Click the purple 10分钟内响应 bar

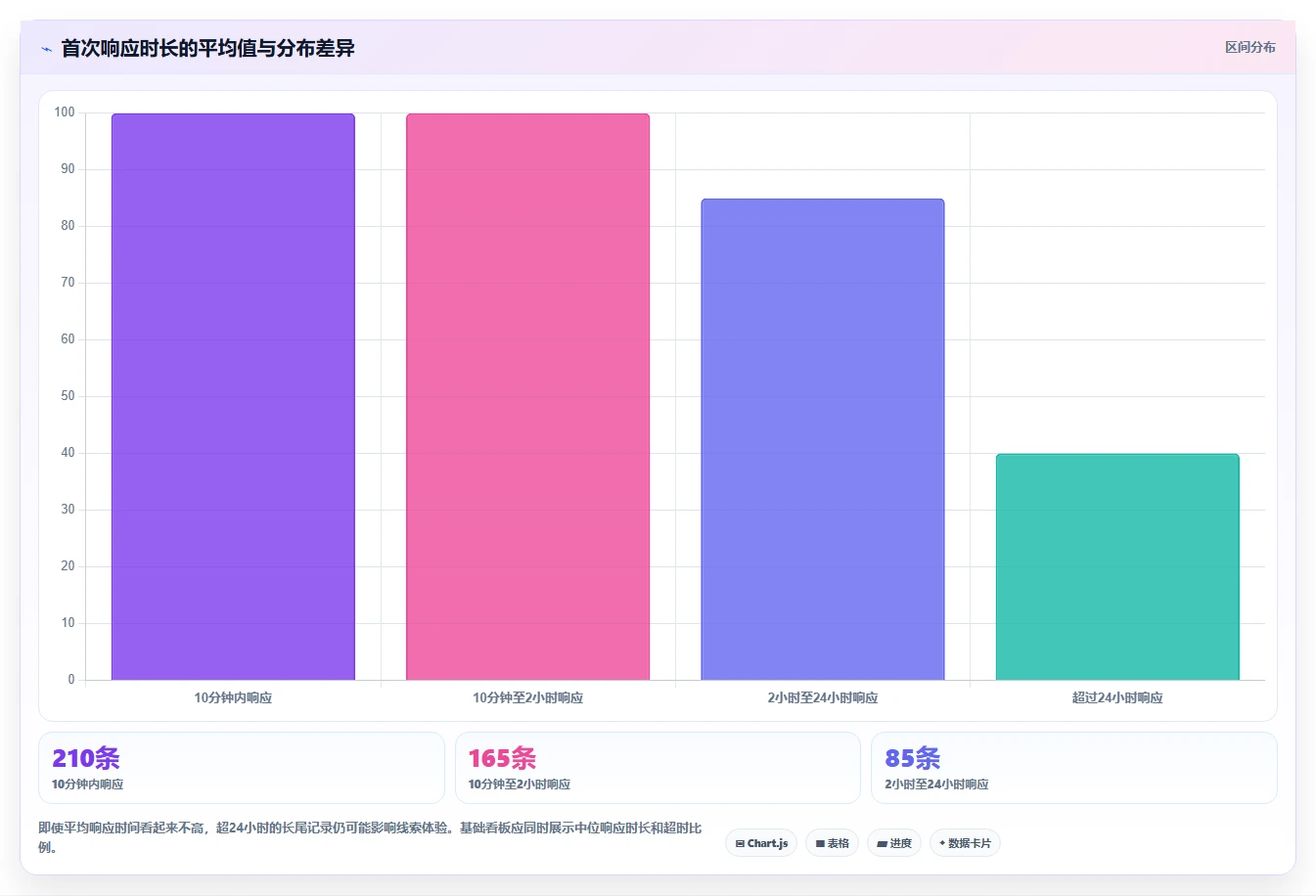tap(233, 396)
